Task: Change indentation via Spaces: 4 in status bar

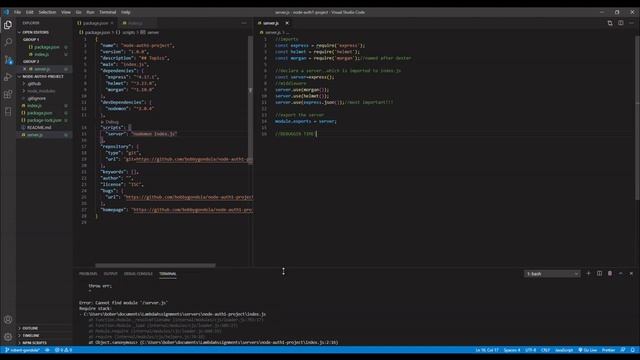Action: 512,350
